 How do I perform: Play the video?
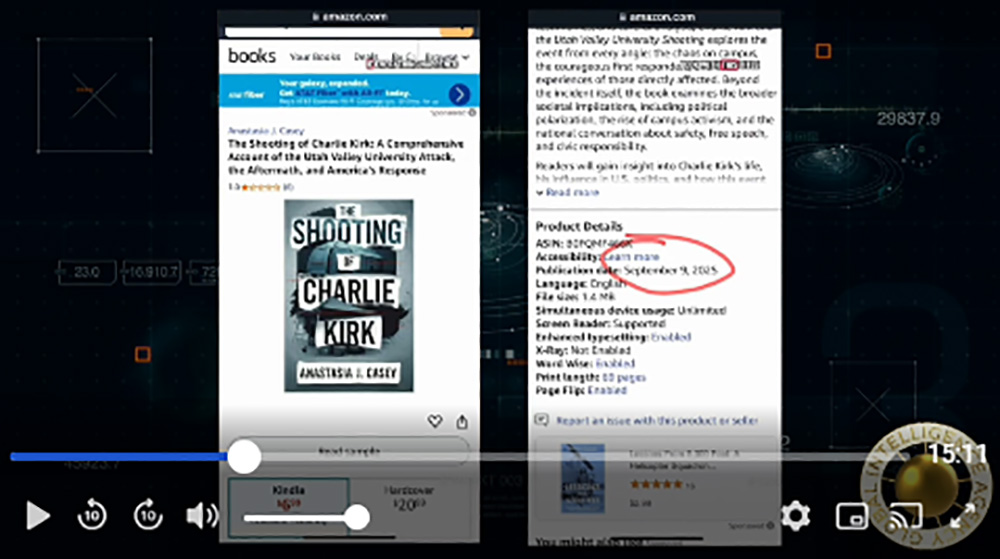pyautogui.click(x=38, y=516)
